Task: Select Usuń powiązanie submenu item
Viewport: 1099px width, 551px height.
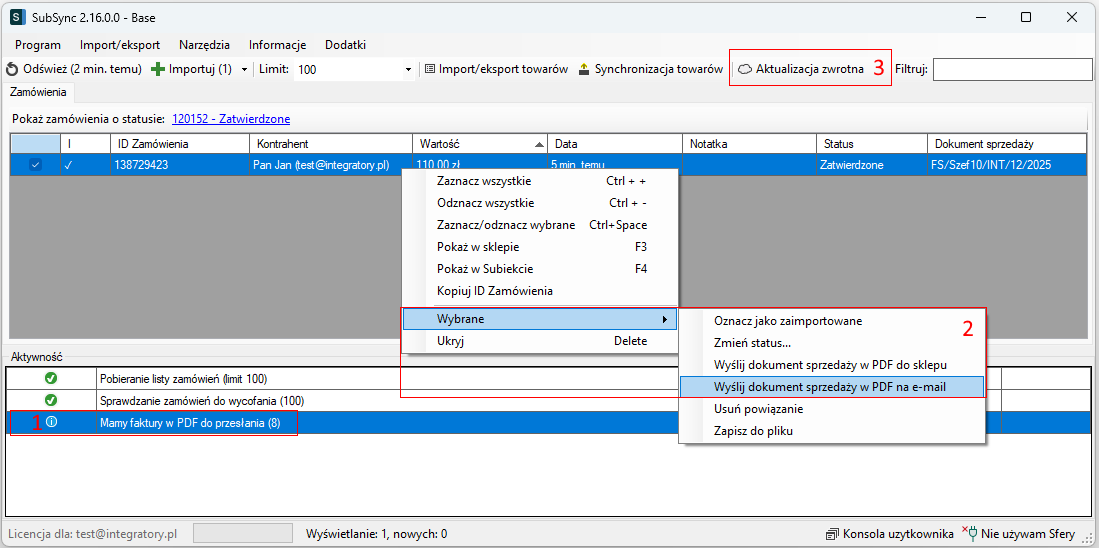Action: [832, 409]
